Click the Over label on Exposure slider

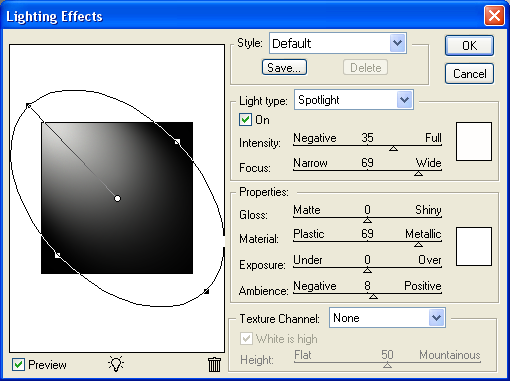pyautogui.click(x=430, y=260)
